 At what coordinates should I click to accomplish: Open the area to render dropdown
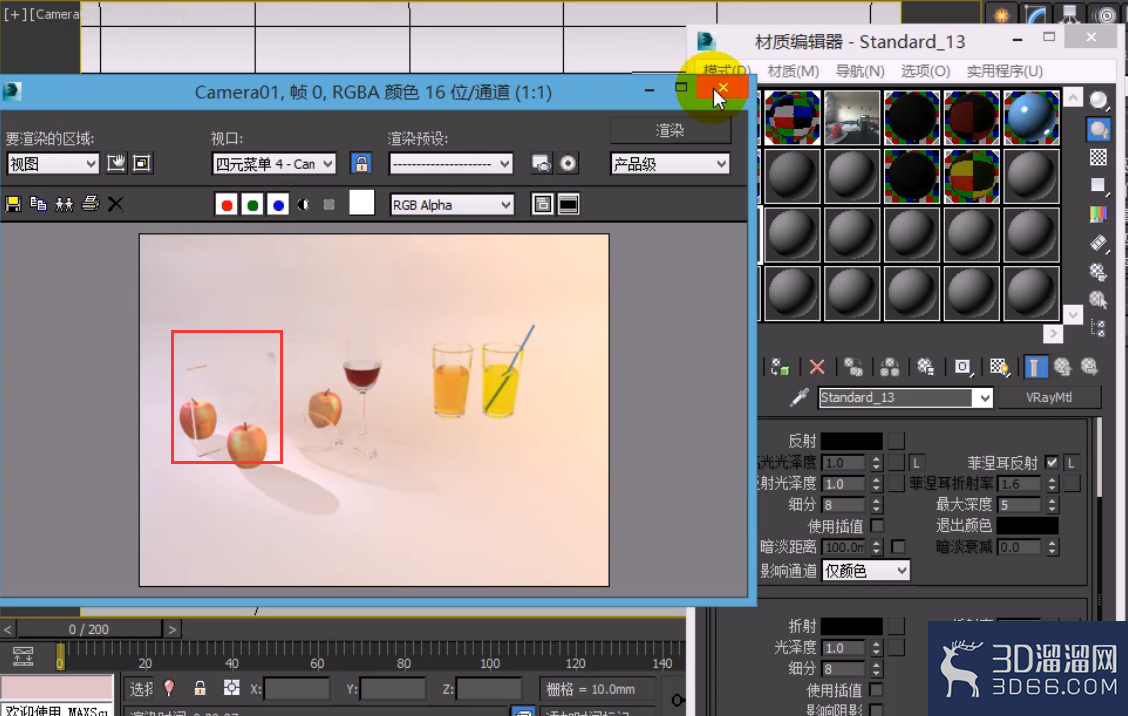click(x=53, y=164)
